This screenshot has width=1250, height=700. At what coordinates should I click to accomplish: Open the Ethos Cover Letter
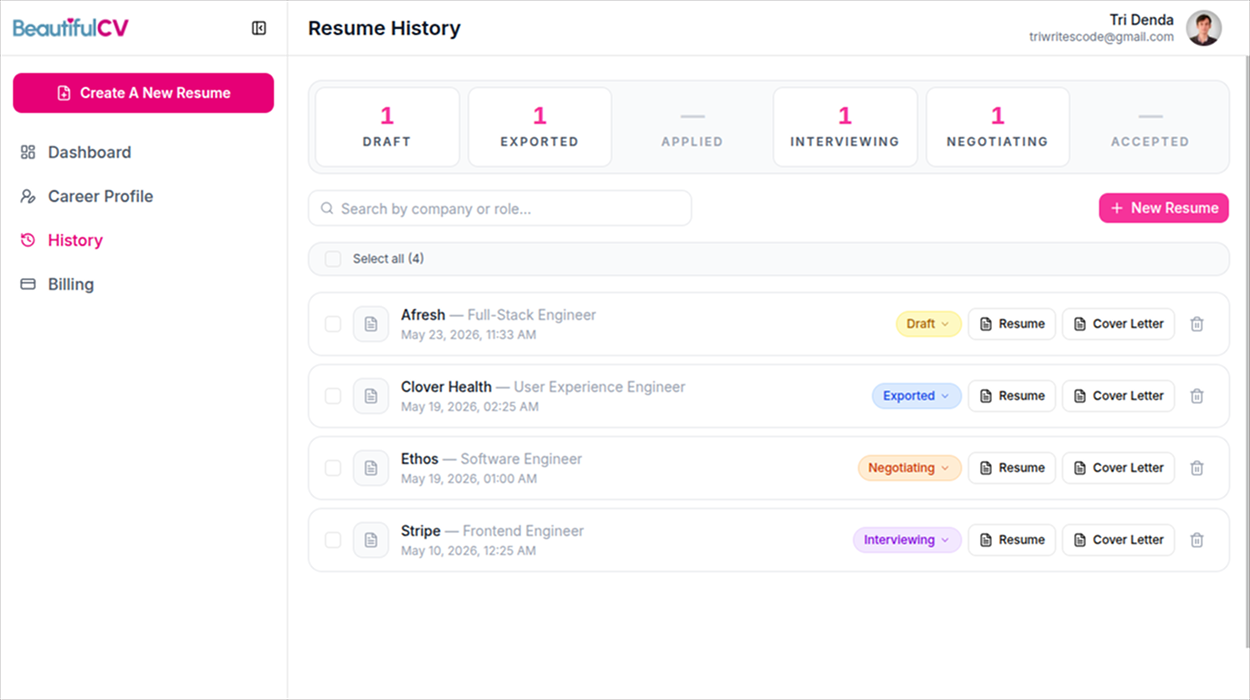tap(1118, 468)
